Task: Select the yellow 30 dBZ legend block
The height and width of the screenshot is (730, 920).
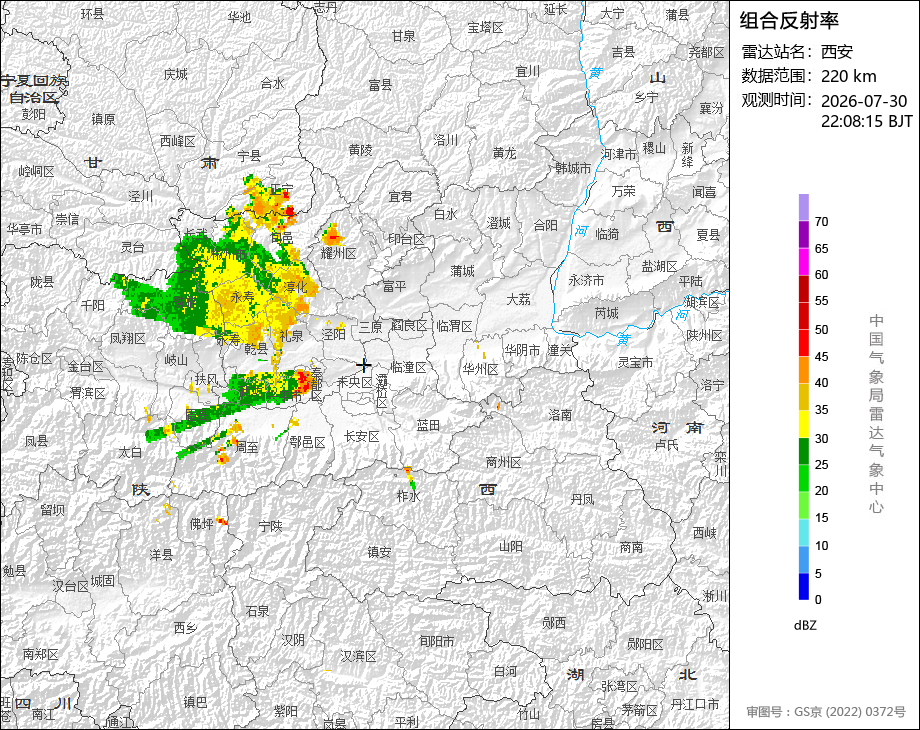Action: coord(804,424)
